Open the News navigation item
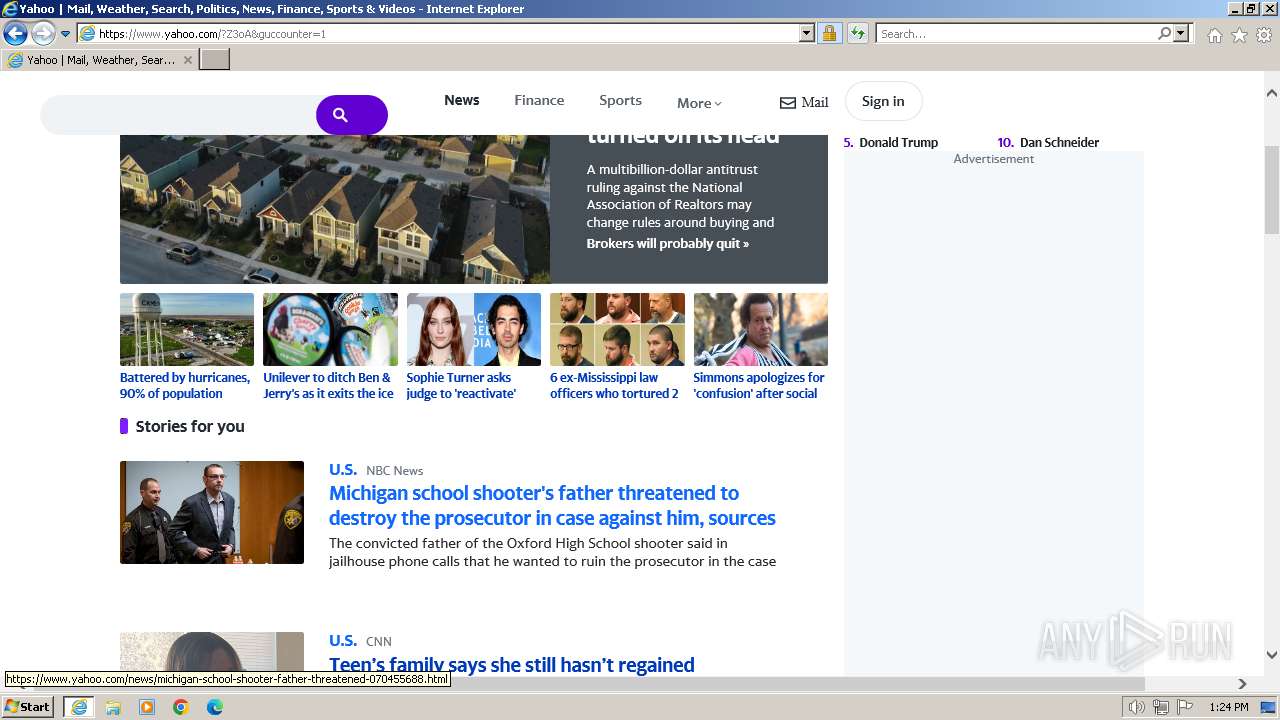This screenshot has height=720, width=1280. pyautogui.click(x=462, y=100)
